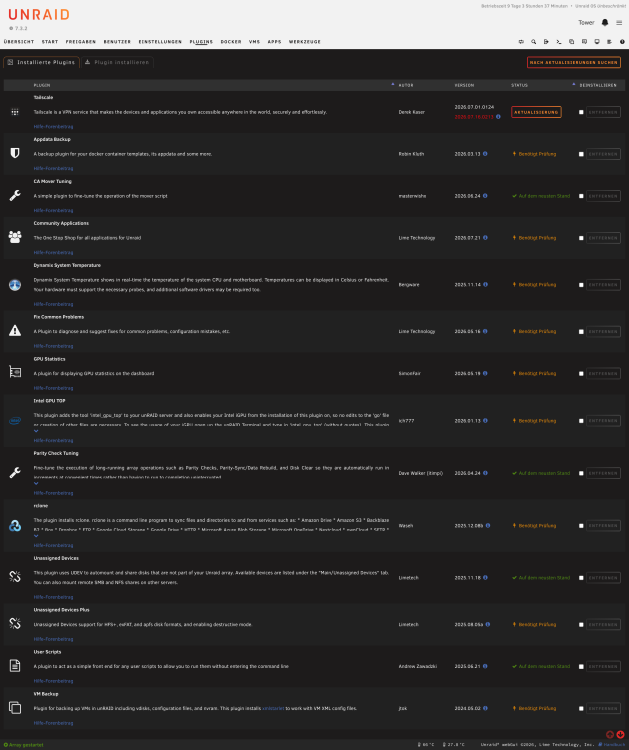Open the VMs menu
Viewport: 629px width, 750px height.
pos(254,42)
